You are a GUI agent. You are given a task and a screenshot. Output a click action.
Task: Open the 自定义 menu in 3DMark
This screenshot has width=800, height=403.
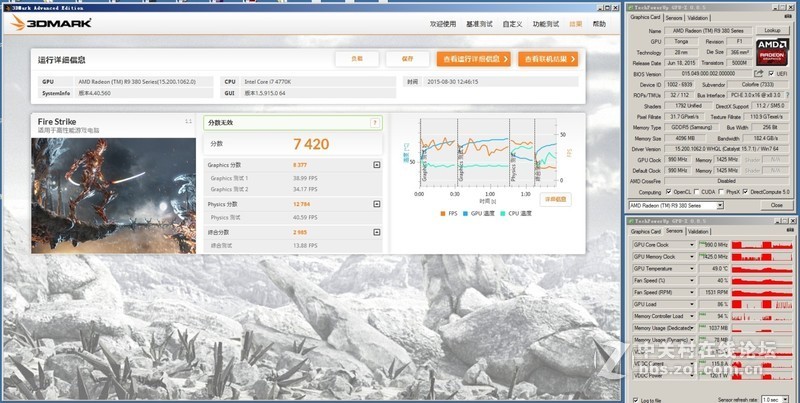(x=512, y=24)
